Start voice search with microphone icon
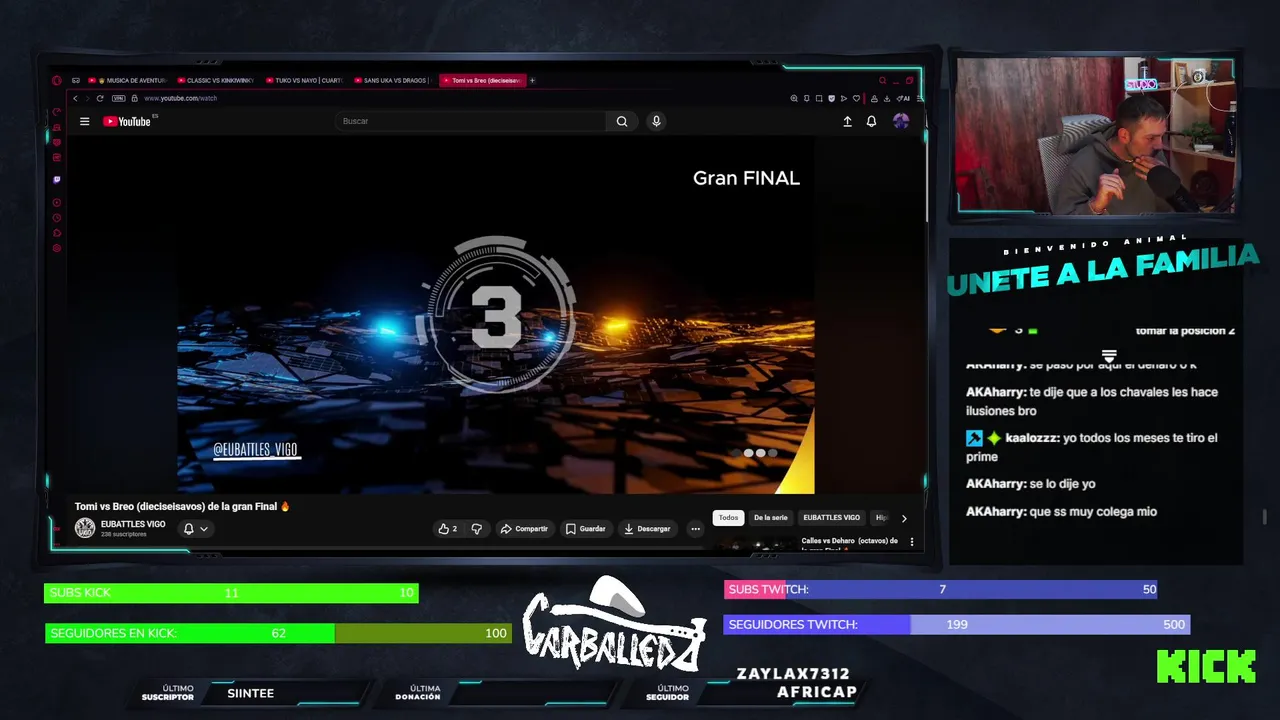 (x=656, y=121)
